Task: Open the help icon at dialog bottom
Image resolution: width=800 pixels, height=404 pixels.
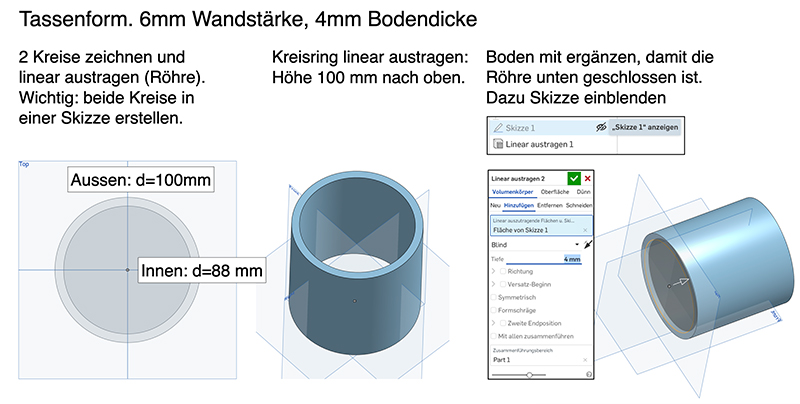Action: coord(587,374)
